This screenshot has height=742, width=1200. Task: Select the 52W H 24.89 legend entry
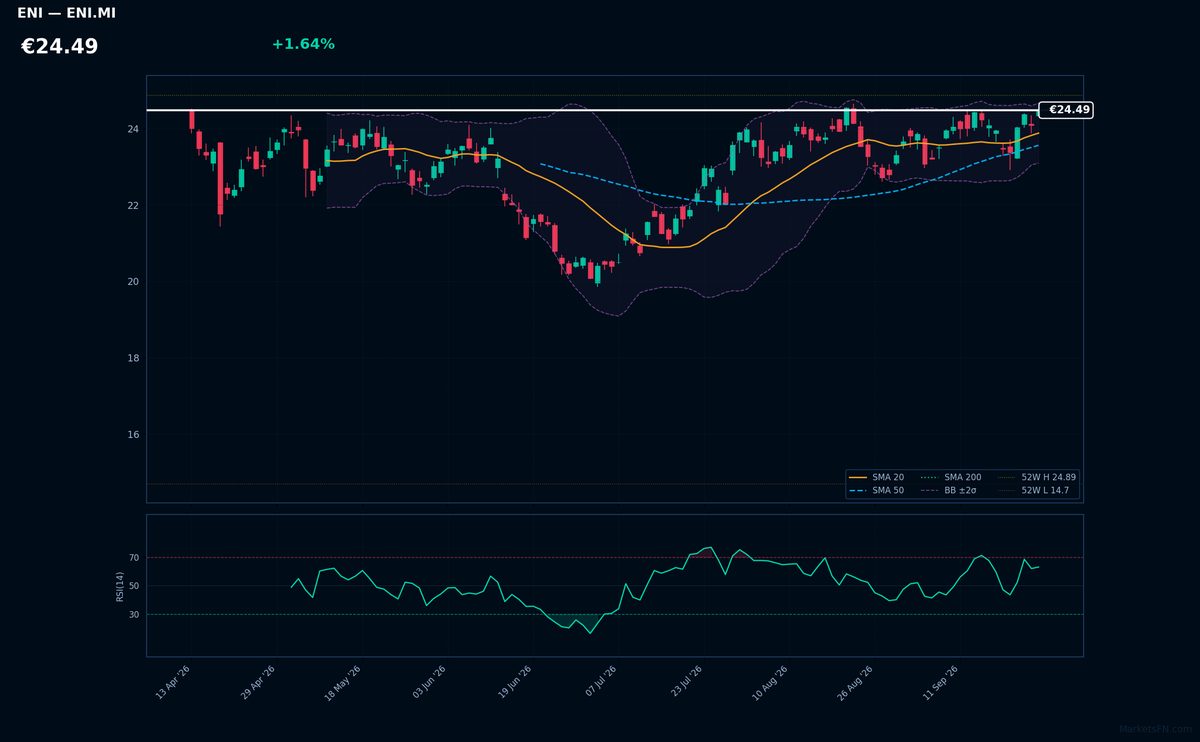click(x=1037, y=478)
